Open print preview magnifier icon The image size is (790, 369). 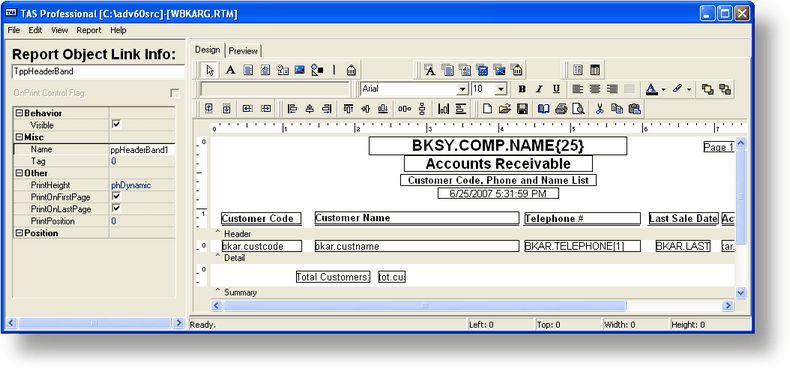tap(578, 108)
